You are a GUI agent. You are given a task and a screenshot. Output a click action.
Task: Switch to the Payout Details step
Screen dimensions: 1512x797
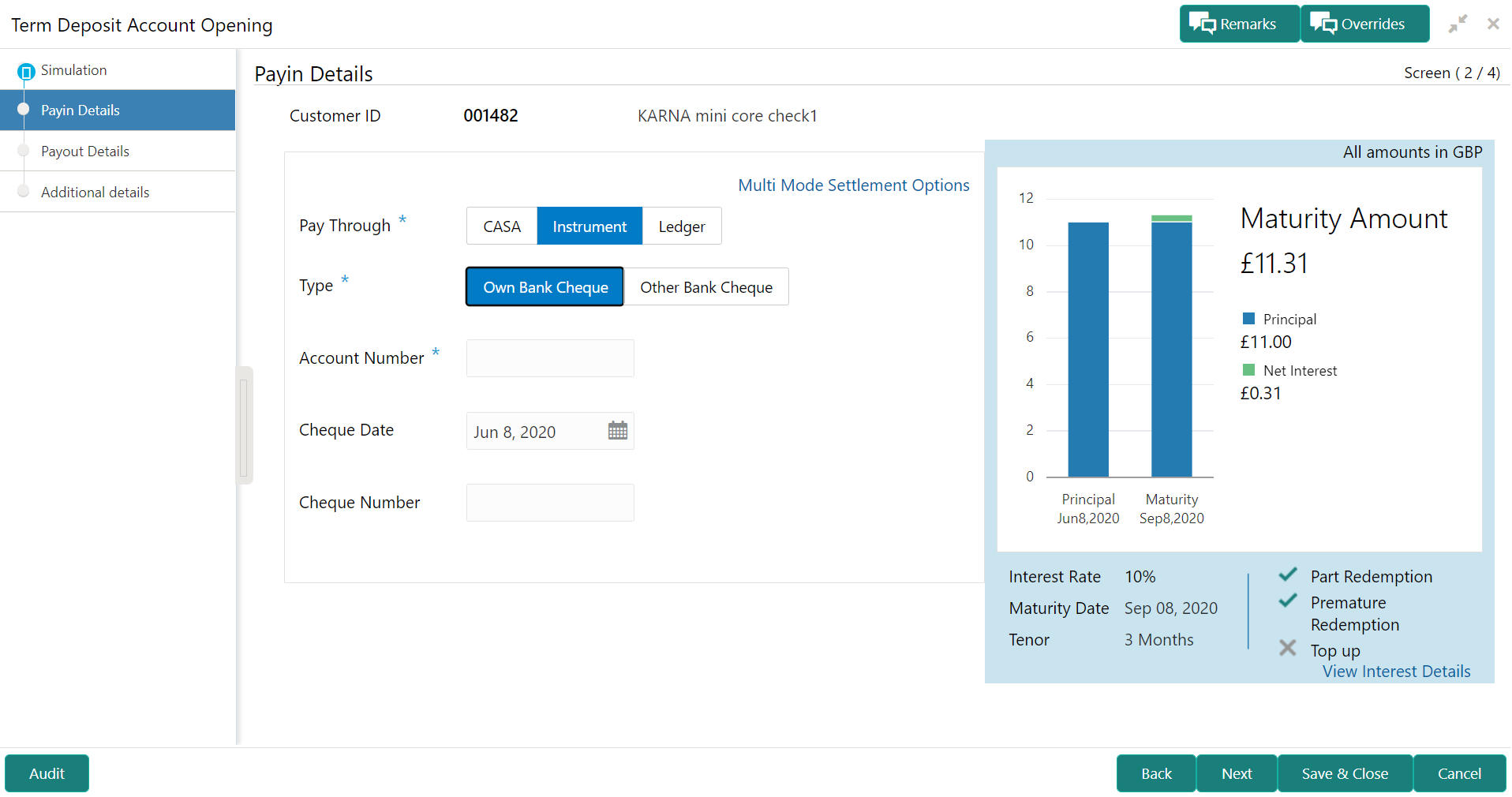[x=118, y=152]
